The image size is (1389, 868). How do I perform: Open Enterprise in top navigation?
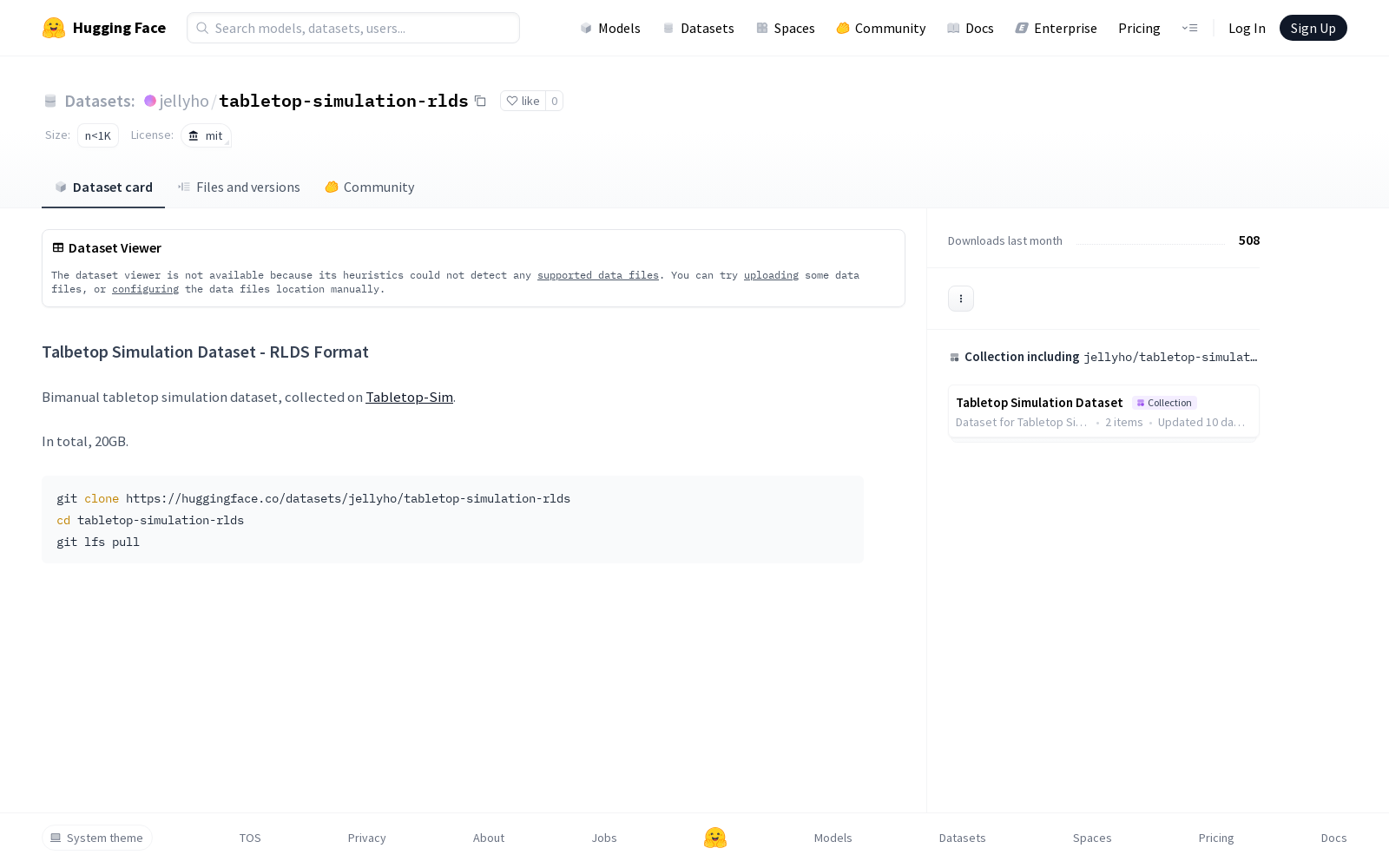click(1057, 28)
